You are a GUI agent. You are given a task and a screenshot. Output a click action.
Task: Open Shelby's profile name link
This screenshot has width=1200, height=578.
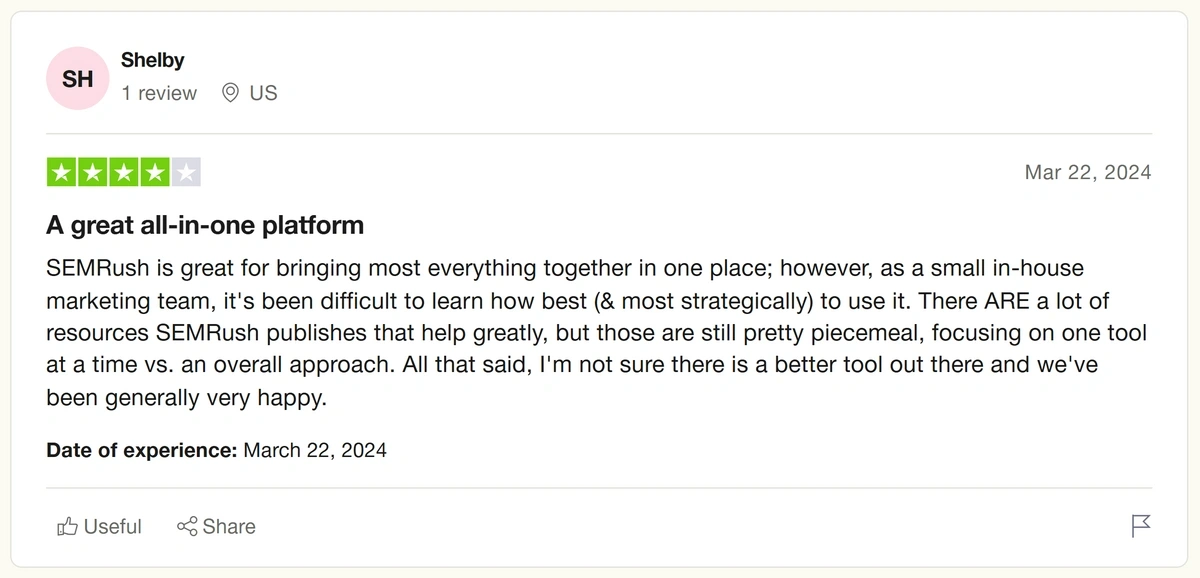(x=152, y=59)
